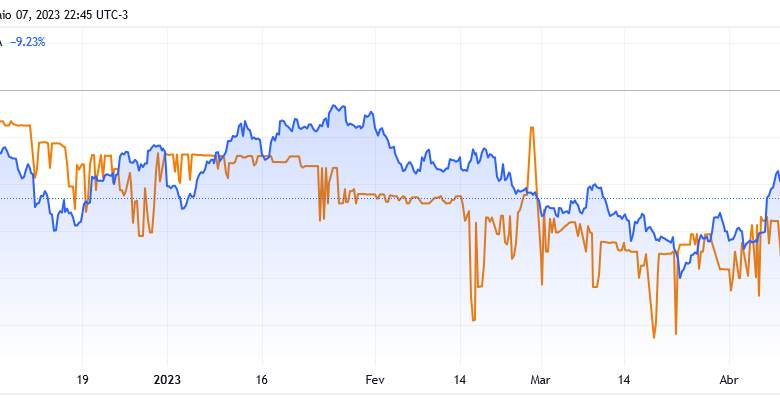Click orange line's deep trough just after Fev 14
This screenshot has height=404, width=780.
pos(473,319)
